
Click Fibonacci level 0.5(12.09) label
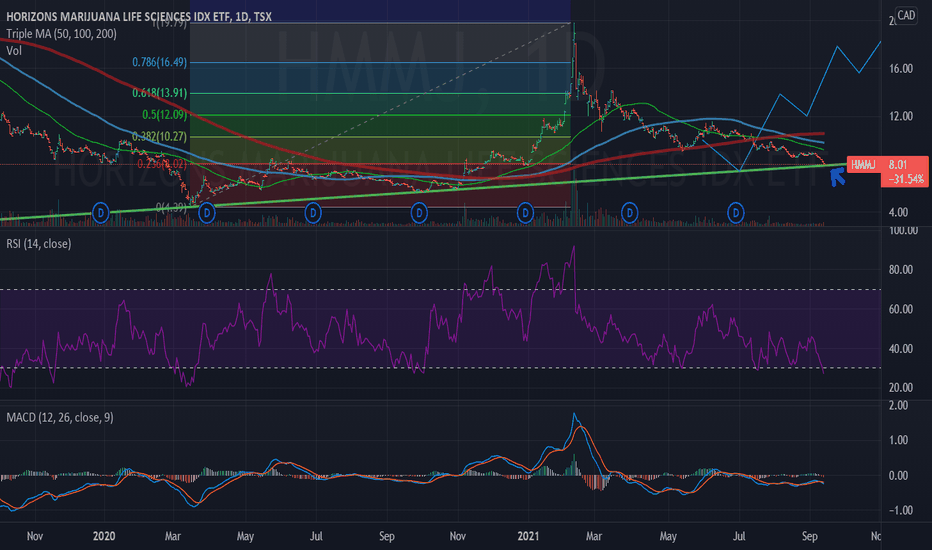pos(164,114)
